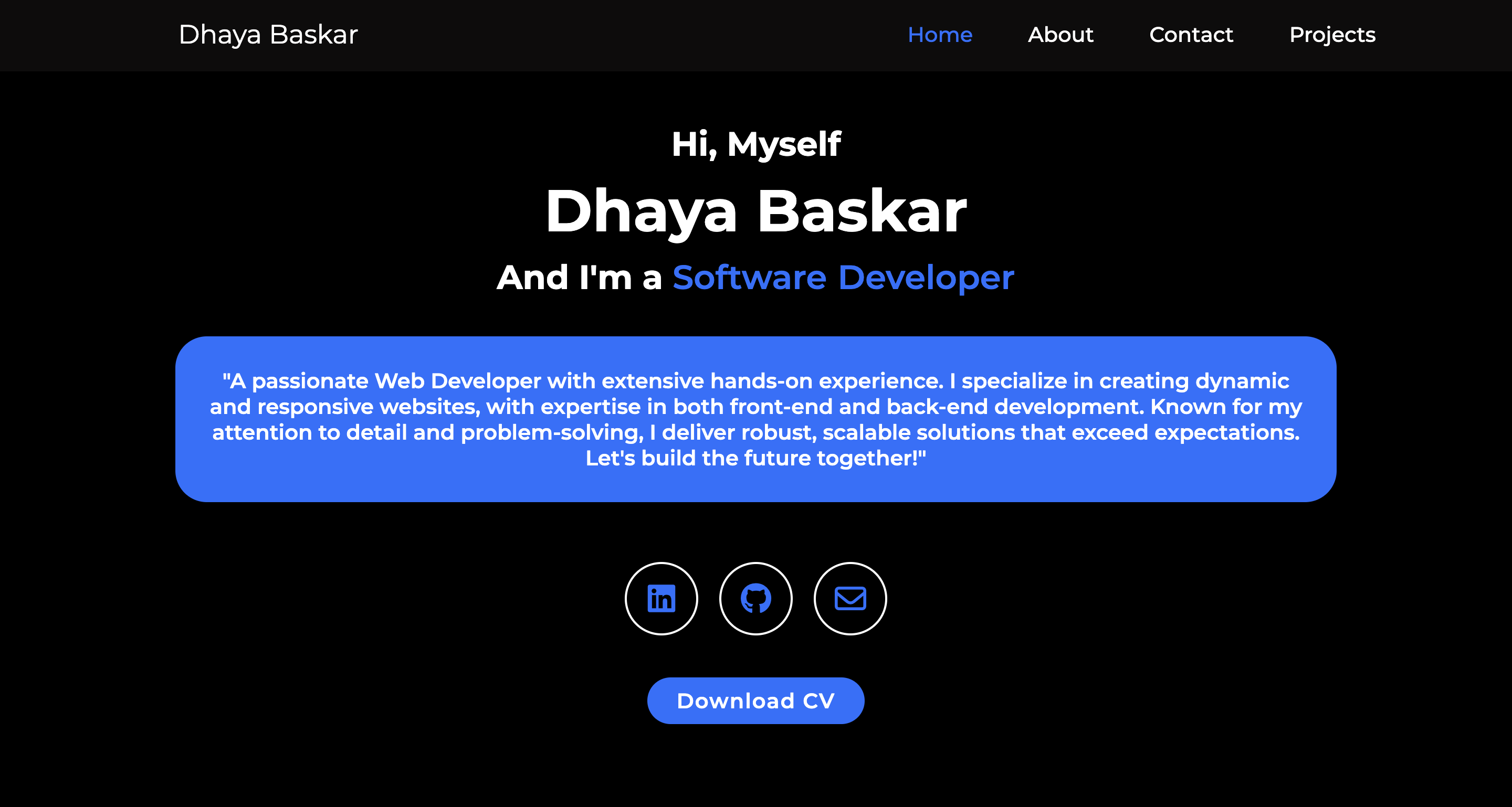
Task: Click the Software Developer blue text
Action: pyautogui.click(x=843, y=278)
